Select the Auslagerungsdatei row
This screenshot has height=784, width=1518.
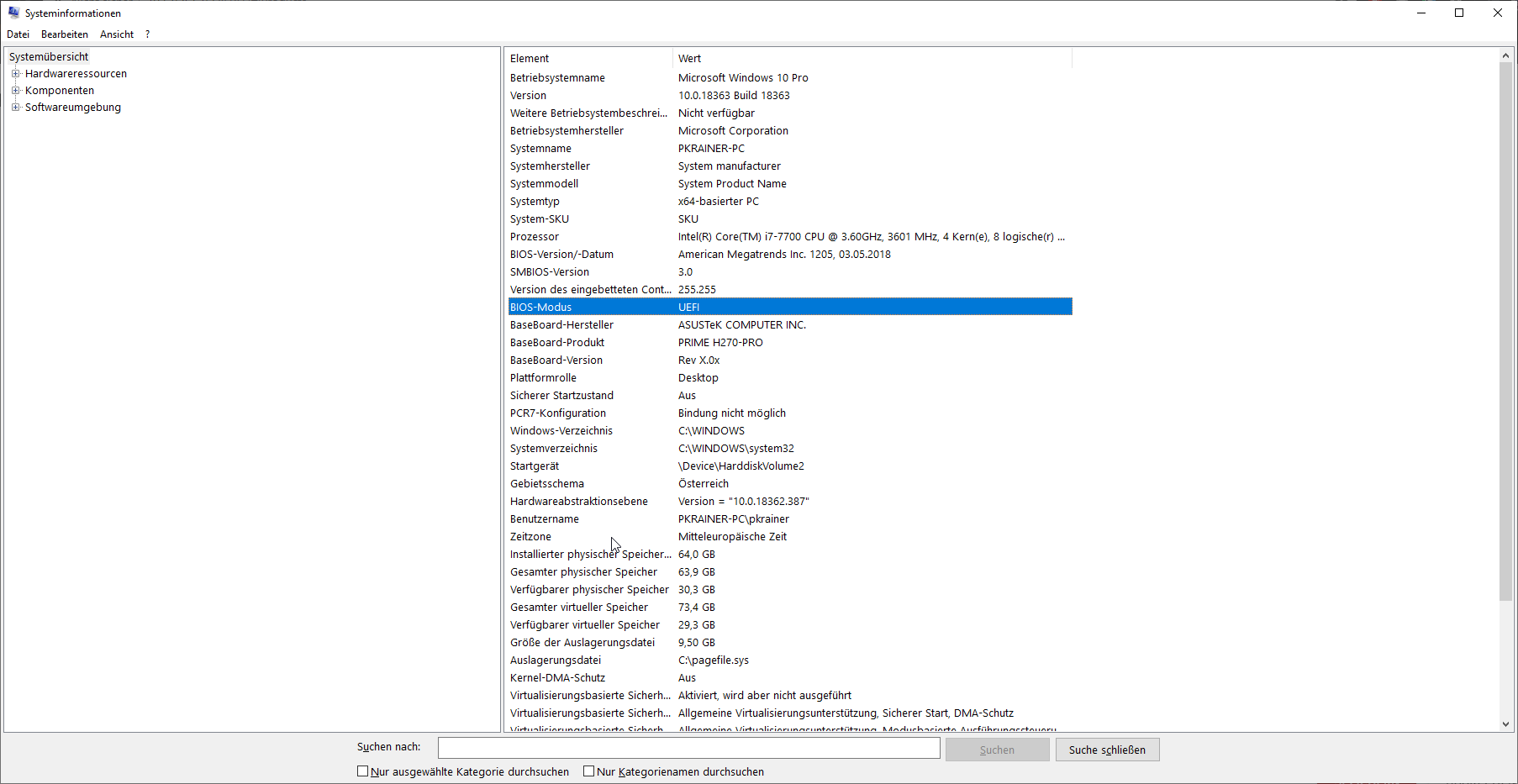(790, 660)
